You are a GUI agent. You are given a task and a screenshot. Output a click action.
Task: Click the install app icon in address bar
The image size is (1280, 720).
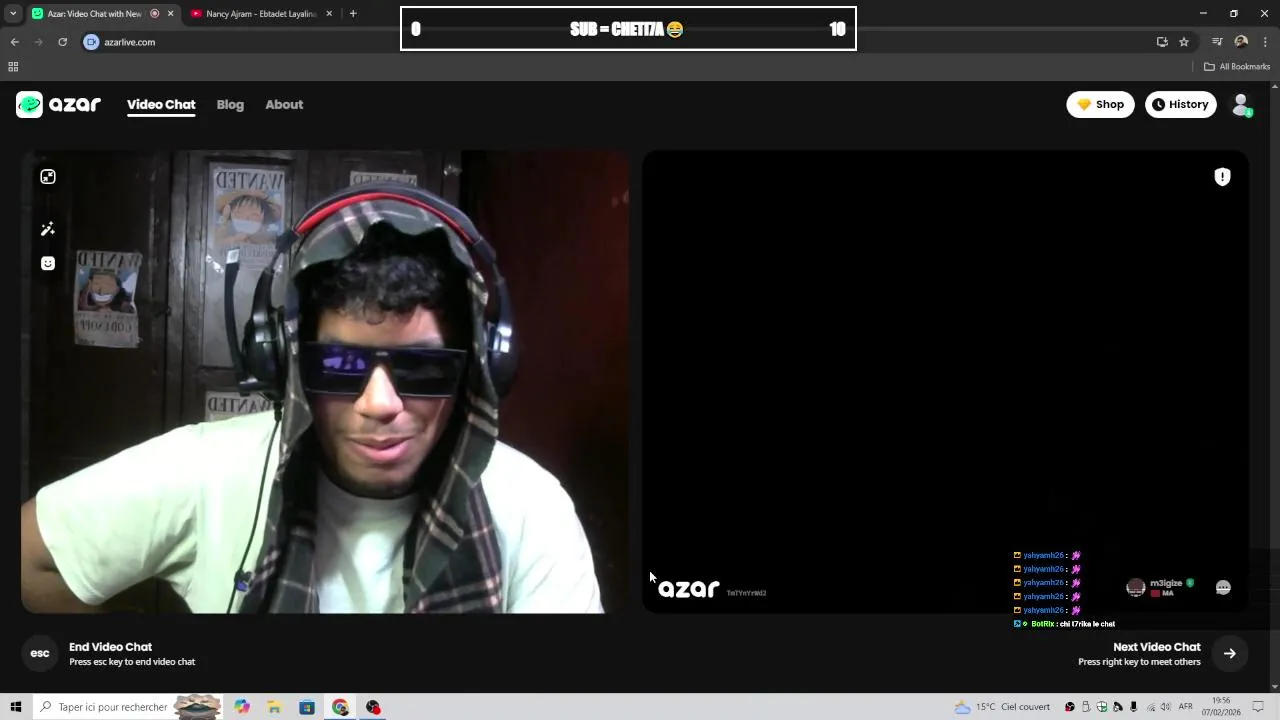(1162, 42)
